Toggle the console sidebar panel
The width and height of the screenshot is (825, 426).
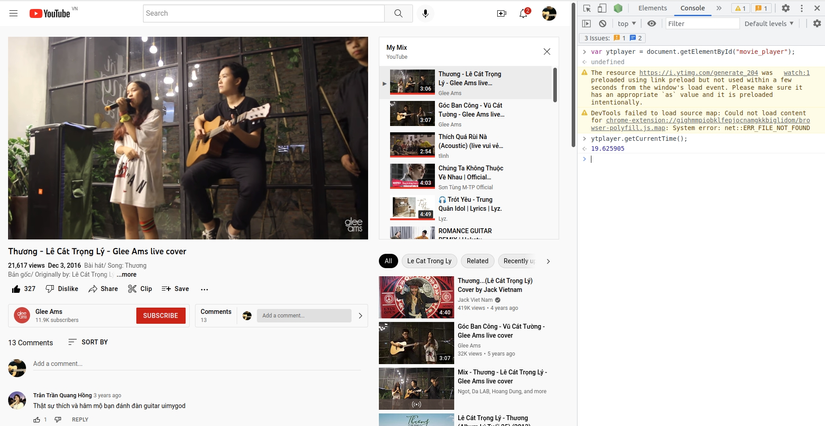[587, 23]
